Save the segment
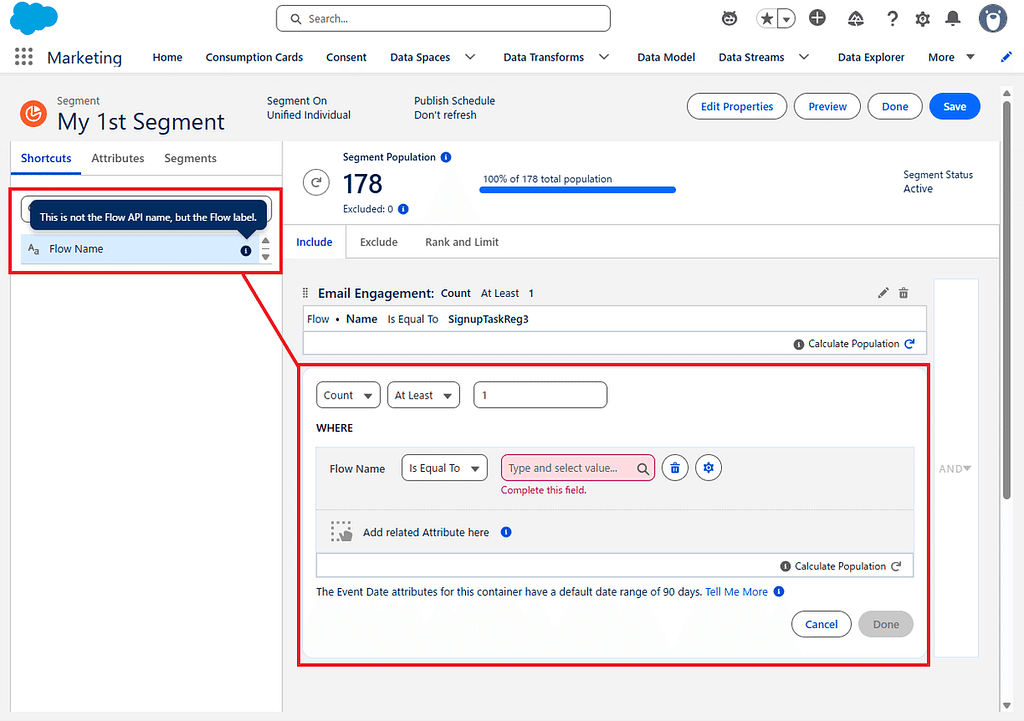 (x=954, y=106)
